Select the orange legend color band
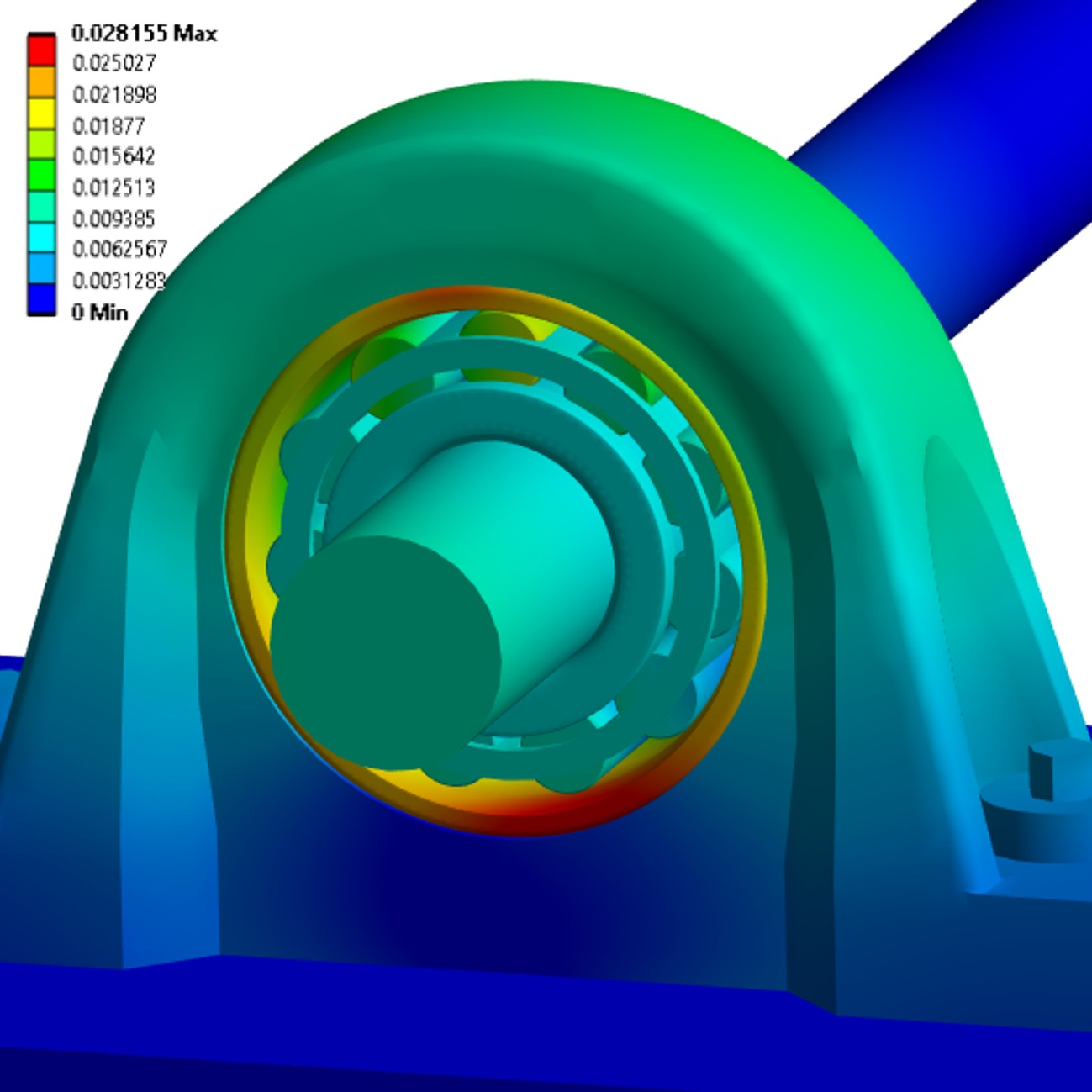Screen dimensions: 1092x1092 pos(41,82)
